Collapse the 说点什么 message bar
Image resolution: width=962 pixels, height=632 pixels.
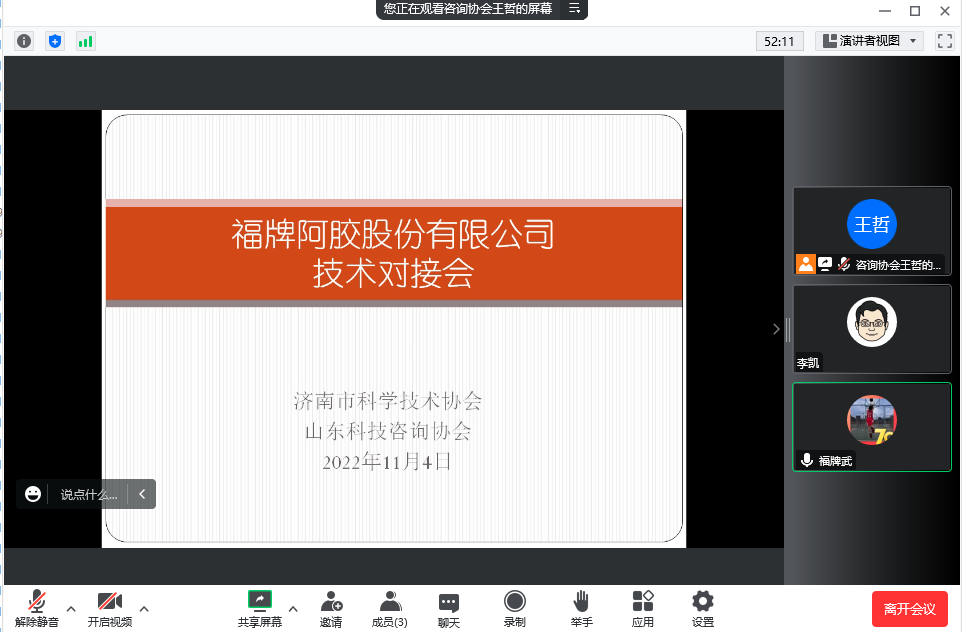[142, 493]
